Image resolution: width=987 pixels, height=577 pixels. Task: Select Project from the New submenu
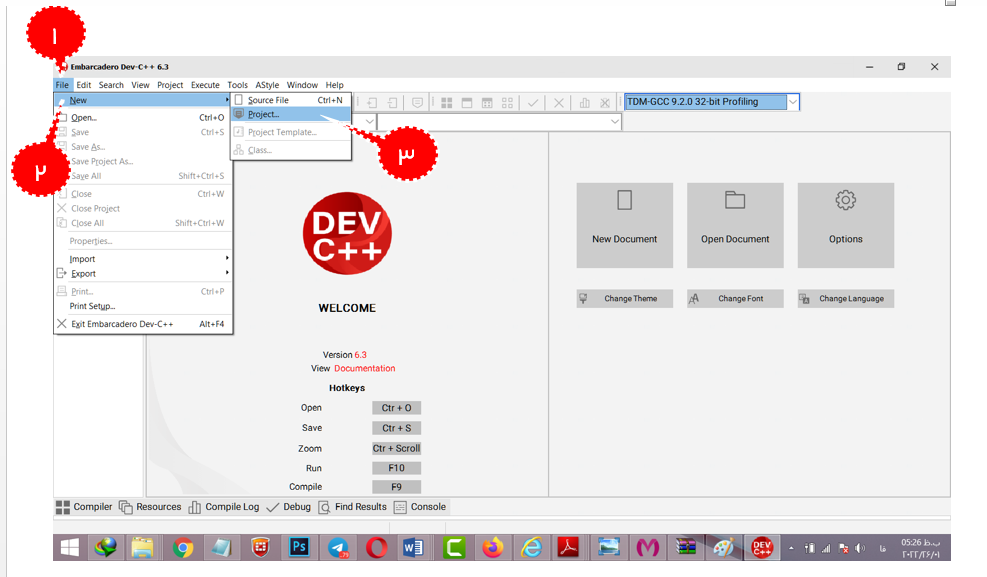pos(262,114)
